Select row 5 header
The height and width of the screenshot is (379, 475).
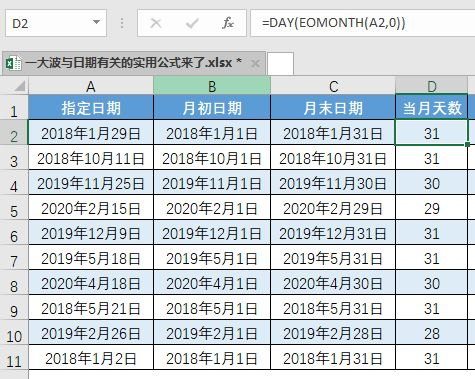pos(14,207)
